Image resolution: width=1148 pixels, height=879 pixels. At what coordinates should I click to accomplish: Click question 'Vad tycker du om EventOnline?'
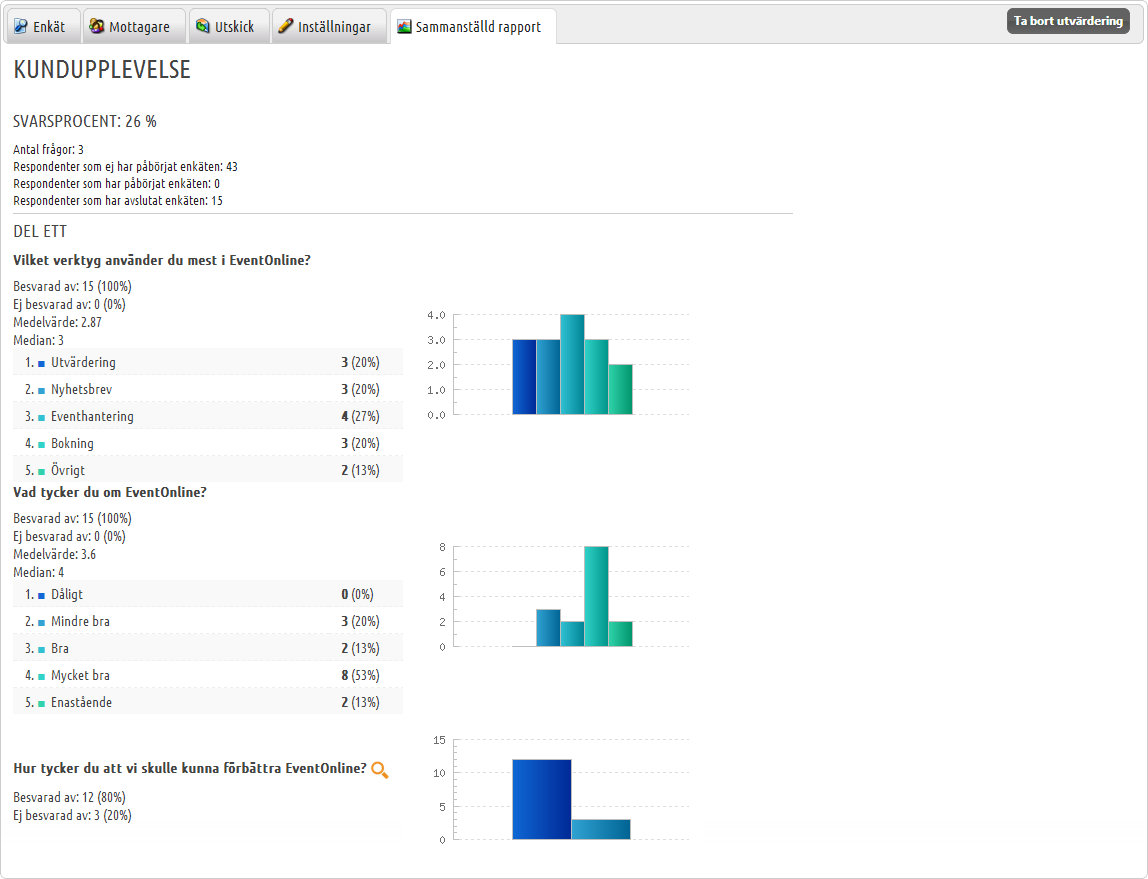coord(110,493)
